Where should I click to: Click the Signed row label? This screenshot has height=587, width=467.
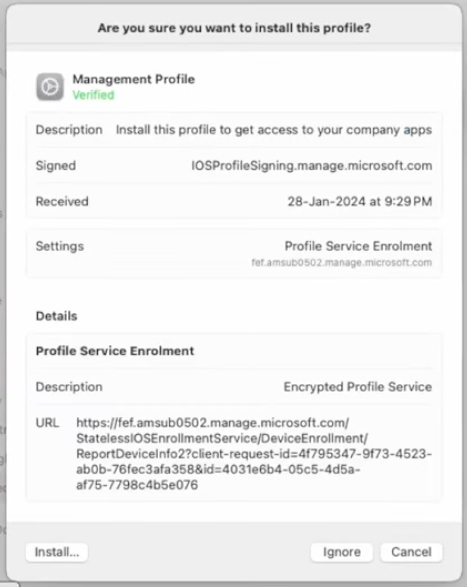(56, 166)
